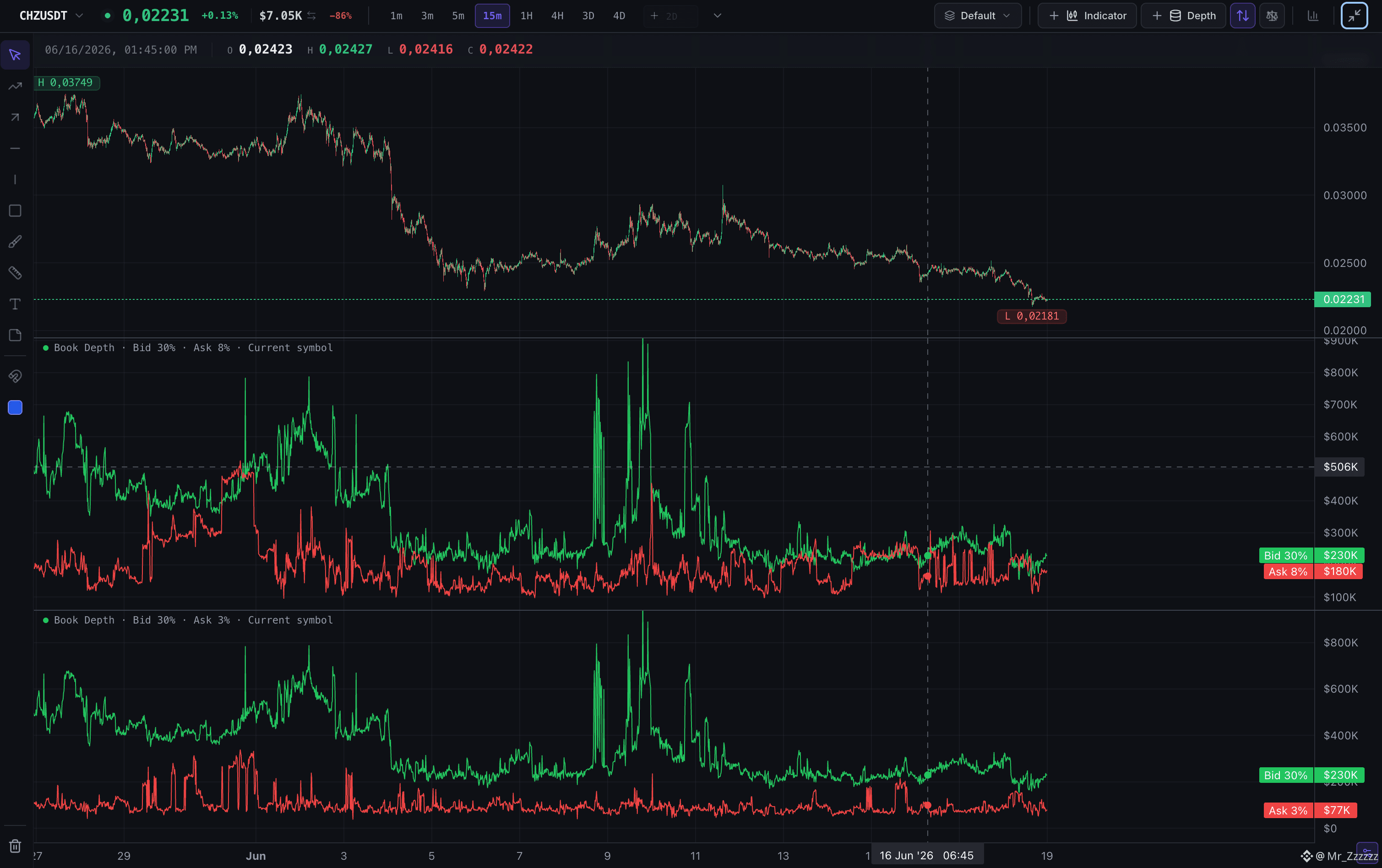Toggle the balance scale icon
Image resolution: width=1382 pixels, height=868 pixels.
pos(1272,16)
